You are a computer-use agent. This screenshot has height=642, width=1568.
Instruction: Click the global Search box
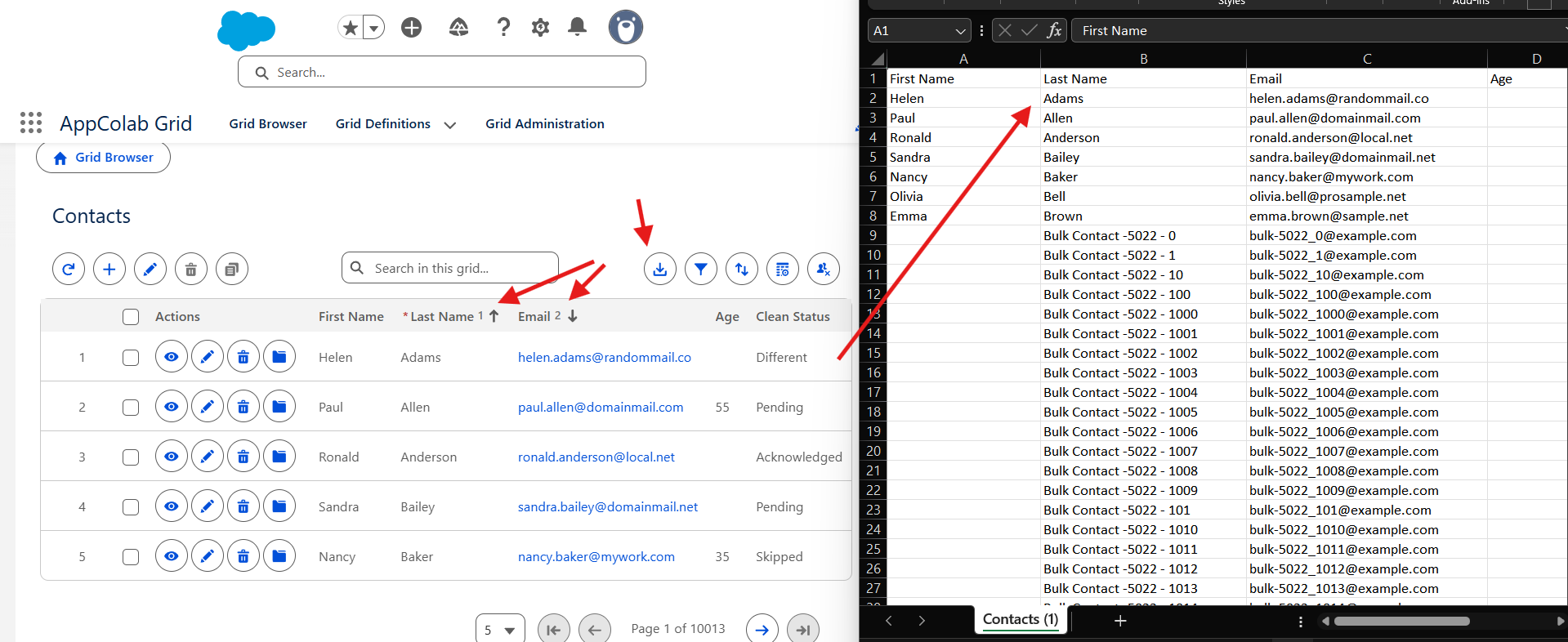442,72
